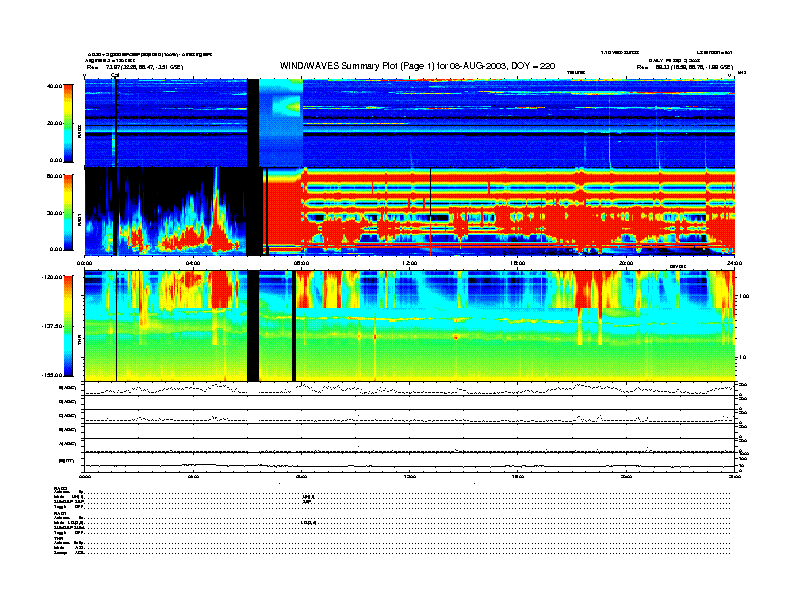Click the RAD1 spectrogram panel
Viewport: 792px width, 612px height.
(410, 212)
